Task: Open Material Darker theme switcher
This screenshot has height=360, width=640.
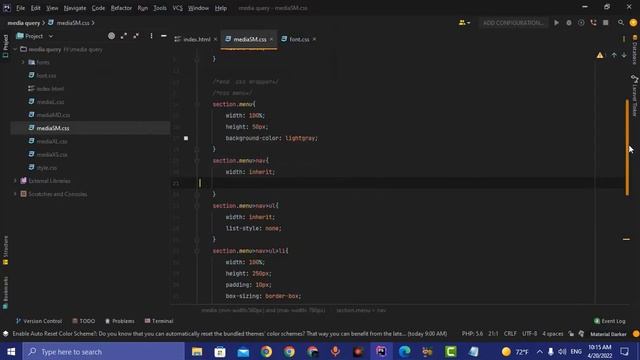Action: 608,334
